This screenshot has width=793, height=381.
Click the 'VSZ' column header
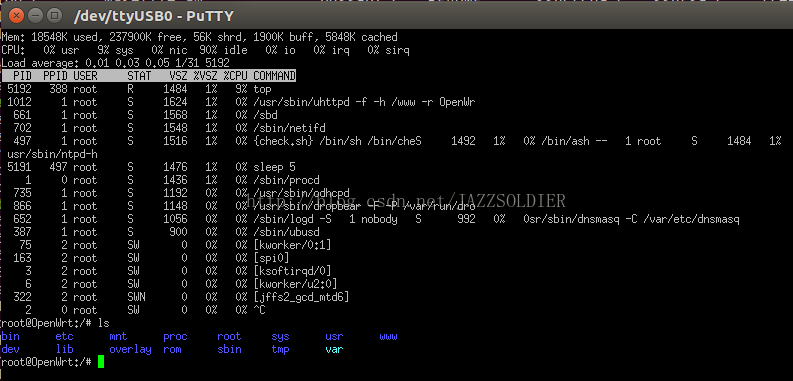coord(179,76)
